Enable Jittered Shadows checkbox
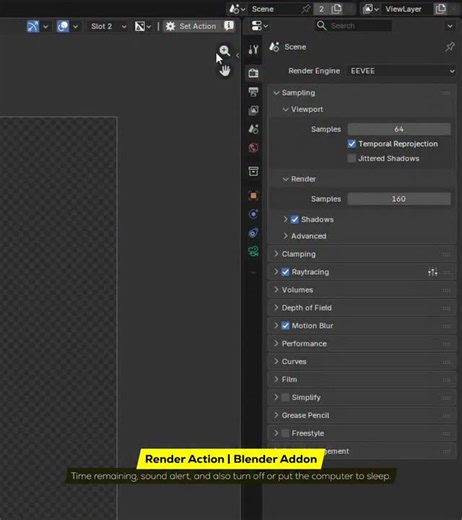The height and width of the screenshot is (520, 462). coord(352,158)
